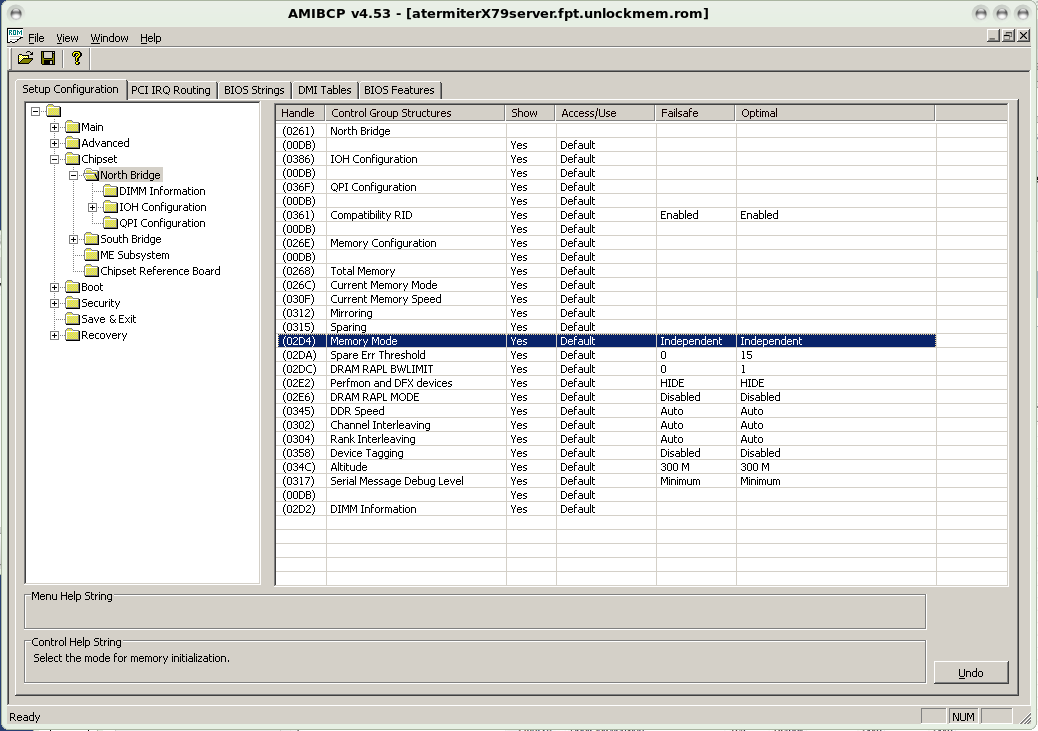Select the Total Memory row
Screen dimensions: 1038x731
coord(606,271)
